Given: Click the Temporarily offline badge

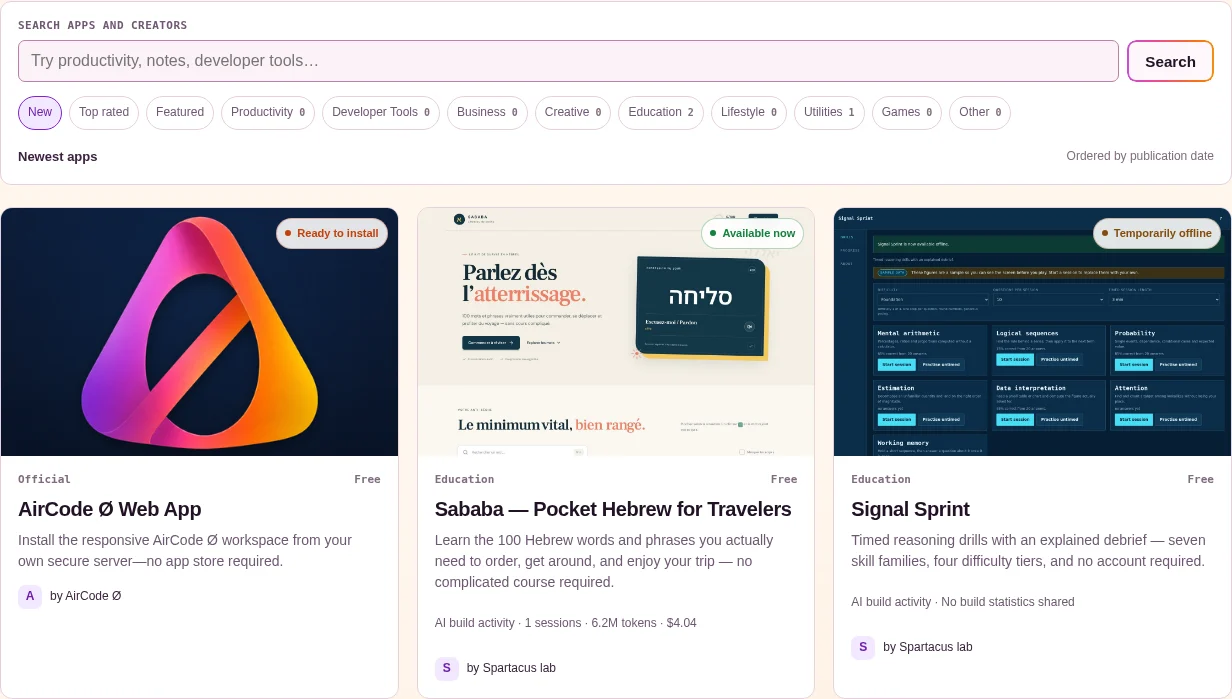Looking at the screenshot, I should pyautogui.click(x=1157, y=233).
